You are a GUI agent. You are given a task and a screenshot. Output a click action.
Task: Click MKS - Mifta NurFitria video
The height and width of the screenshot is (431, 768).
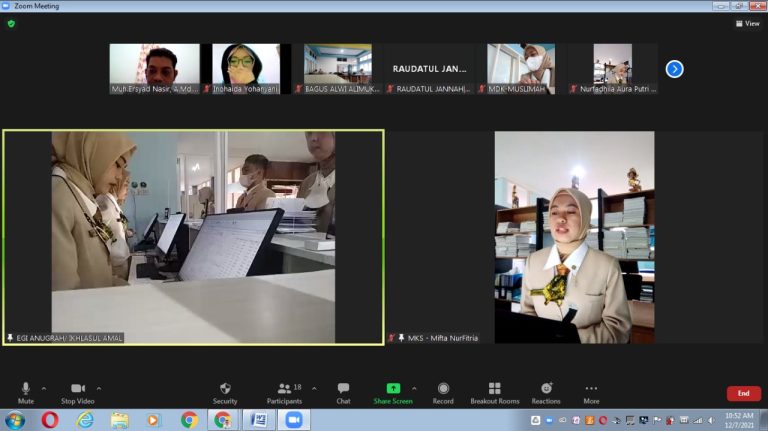[574, 238]
